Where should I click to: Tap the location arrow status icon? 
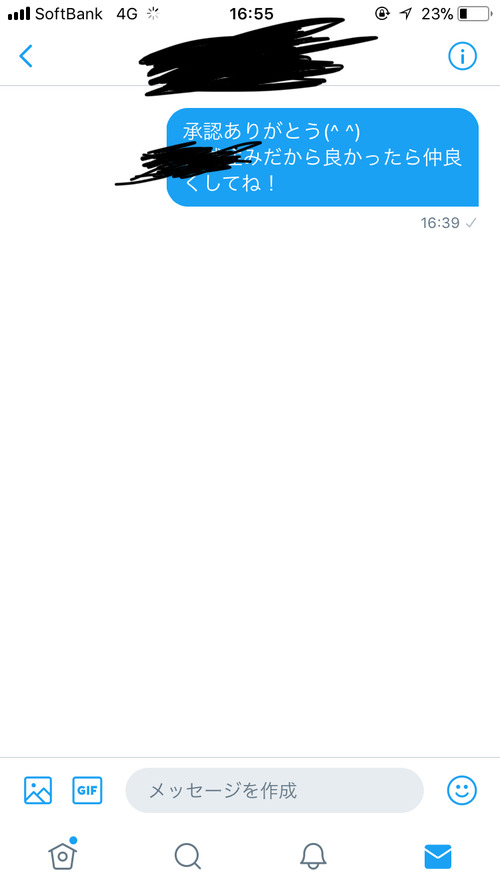[x=405, y=14]
